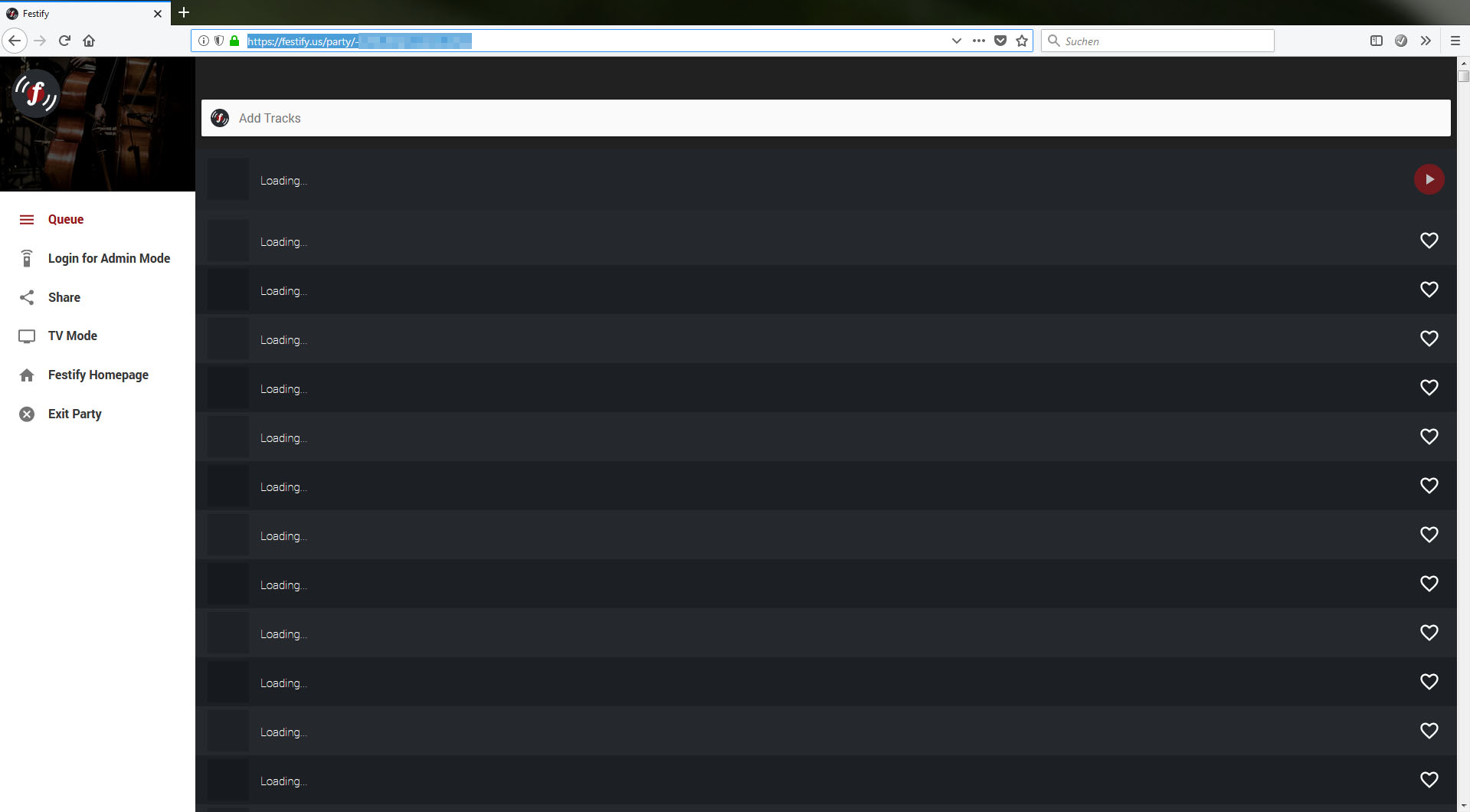The image size is (1470, 812).
Task: Like the second Loading track with heart
Action: 1429,241
